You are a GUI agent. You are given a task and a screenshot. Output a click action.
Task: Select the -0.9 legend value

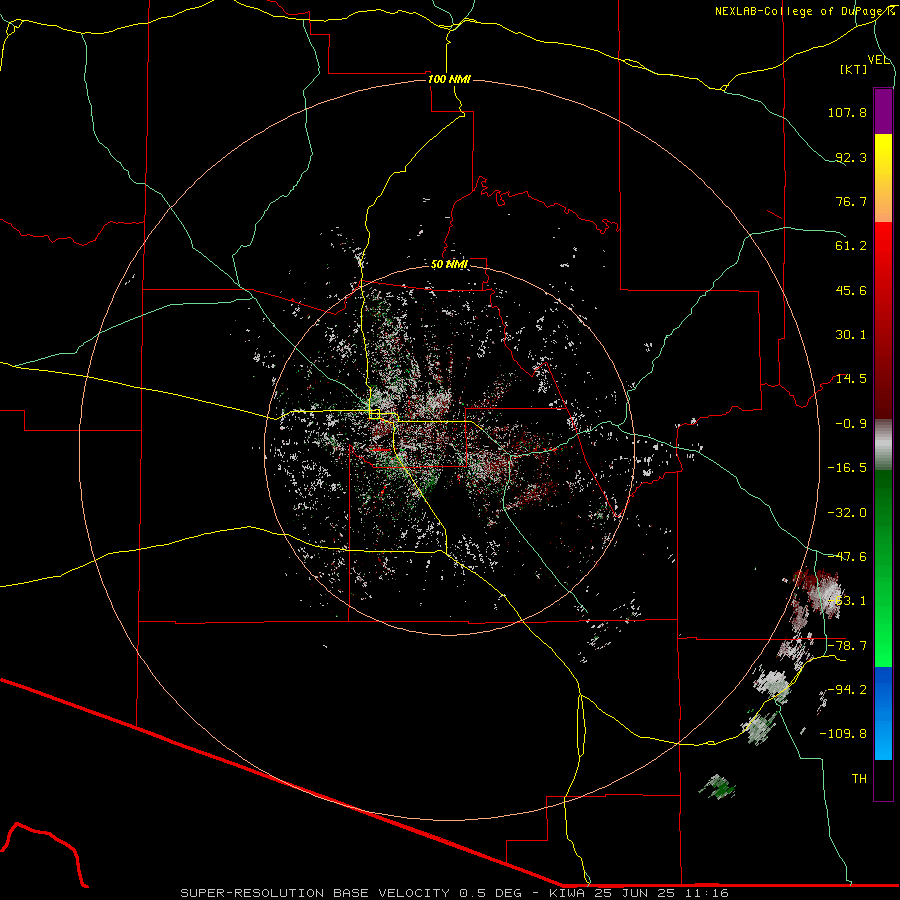pos(851,424)
